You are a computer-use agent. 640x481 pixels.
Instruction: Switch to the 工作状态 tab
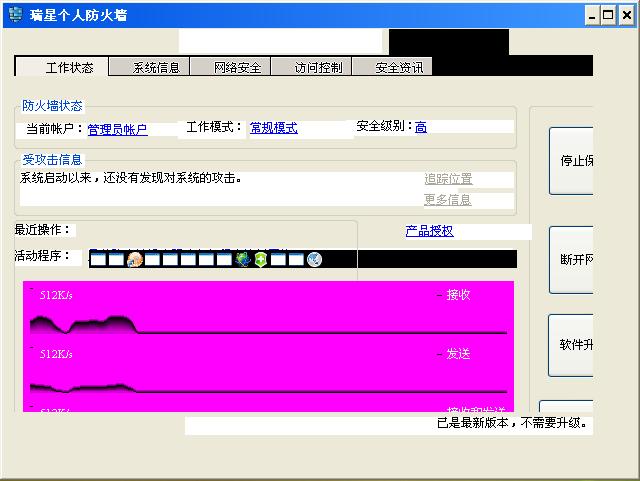click(62, 67)
